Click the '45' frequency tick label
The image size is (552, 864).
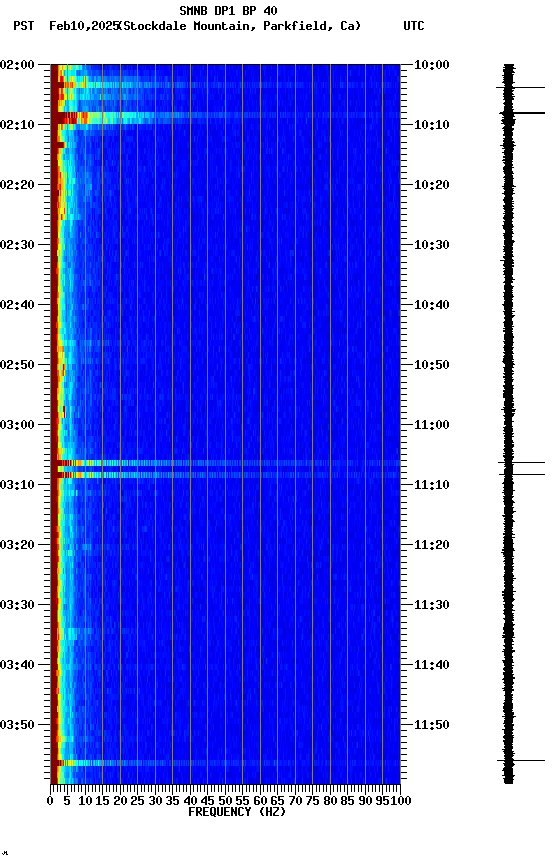[208, 801]
